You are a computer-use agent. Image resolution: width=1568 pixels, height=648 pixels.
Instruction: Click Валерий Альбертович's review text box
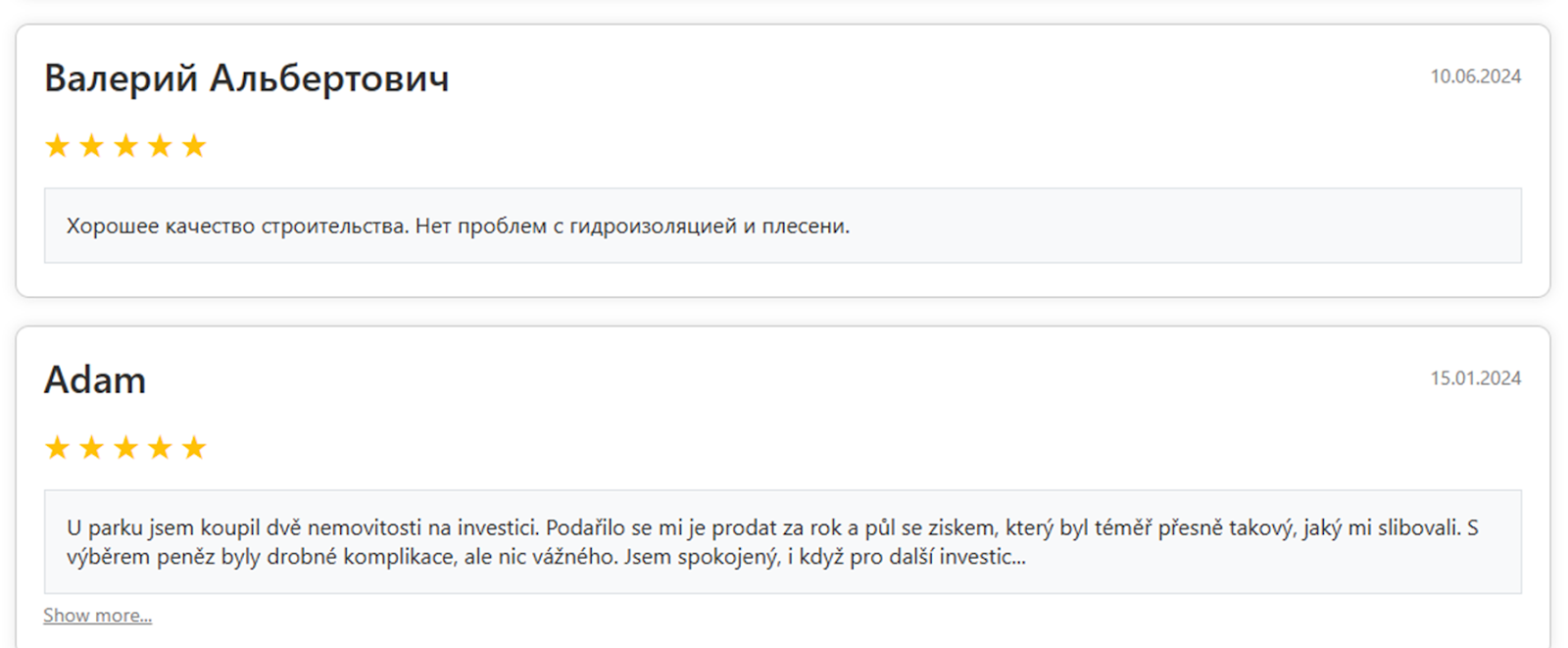[782, 225]
